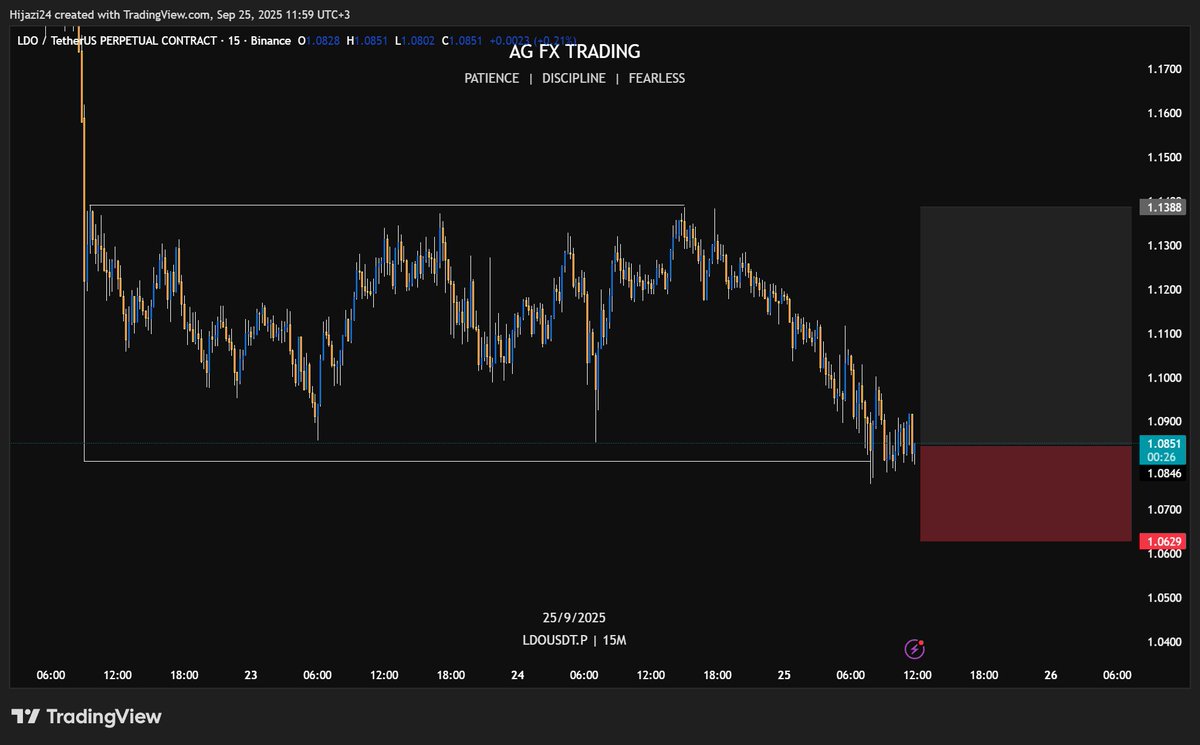Click the 1.0400 price axis label
Screen dimensions: 1200x745
point(1164,643)
